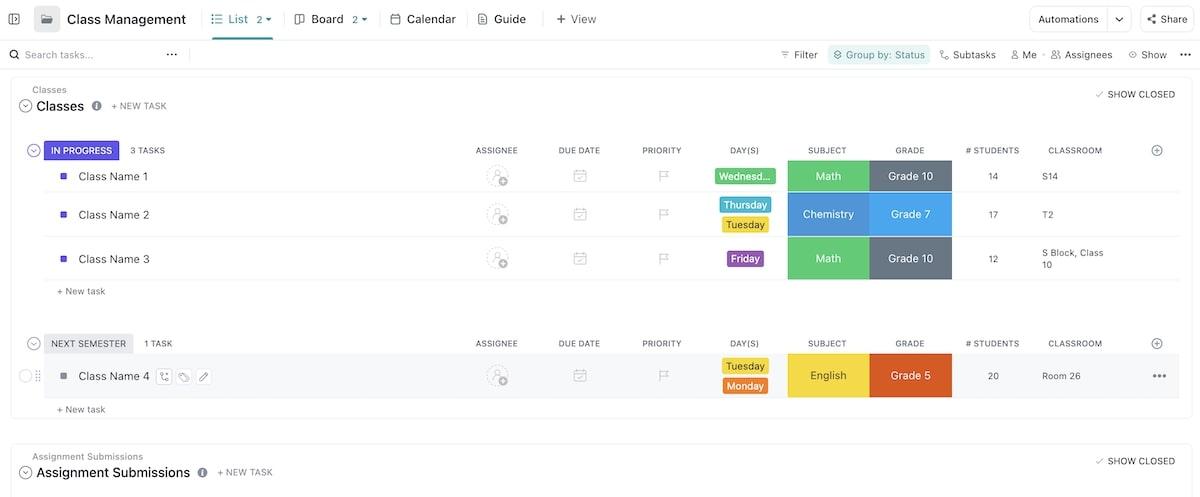Open the Class Name 4 more options menu
The width and height of the screenshot is (1200, 497).
[x=1159, y=376]
